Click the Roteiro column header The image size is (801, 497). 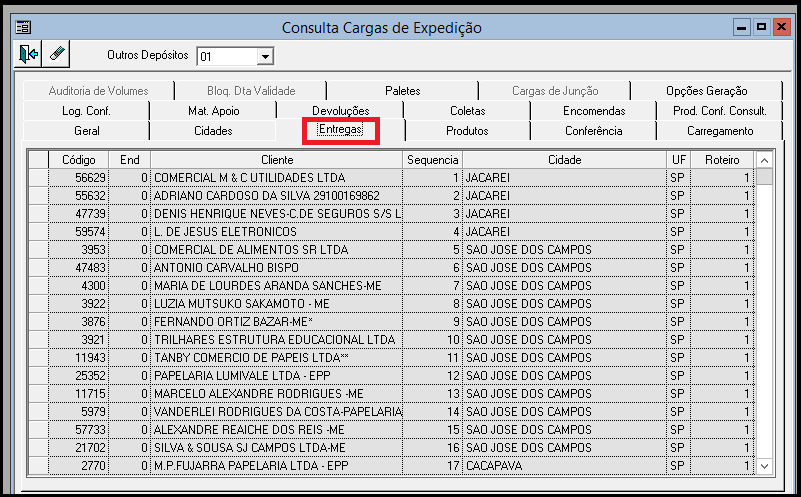(x=722, y=160)
